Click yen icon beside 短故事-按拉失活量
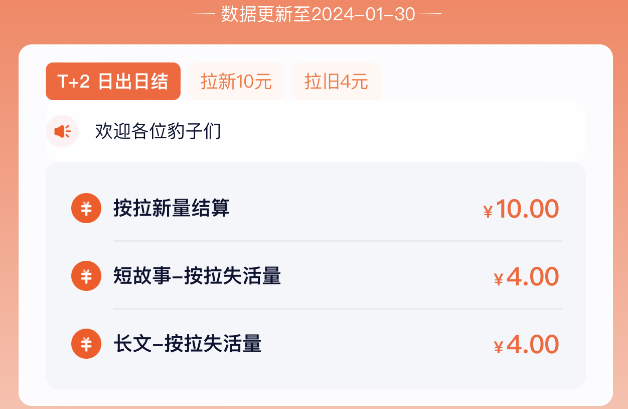628x409 pixels. pos(86,276)
